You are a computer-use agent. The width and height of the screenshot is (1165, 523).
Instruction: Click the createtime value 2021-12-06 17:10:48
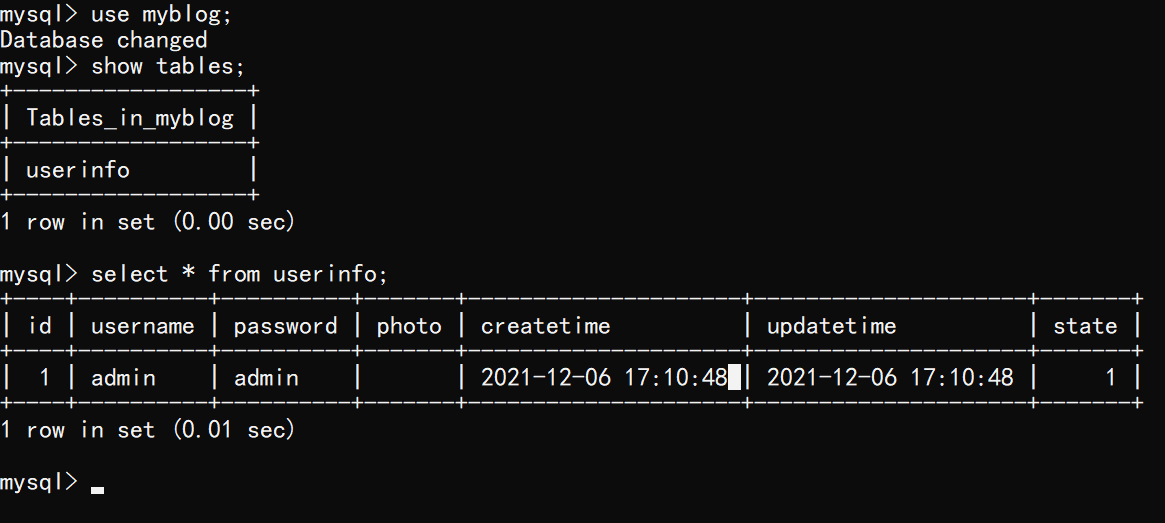(x=604, y=378)
